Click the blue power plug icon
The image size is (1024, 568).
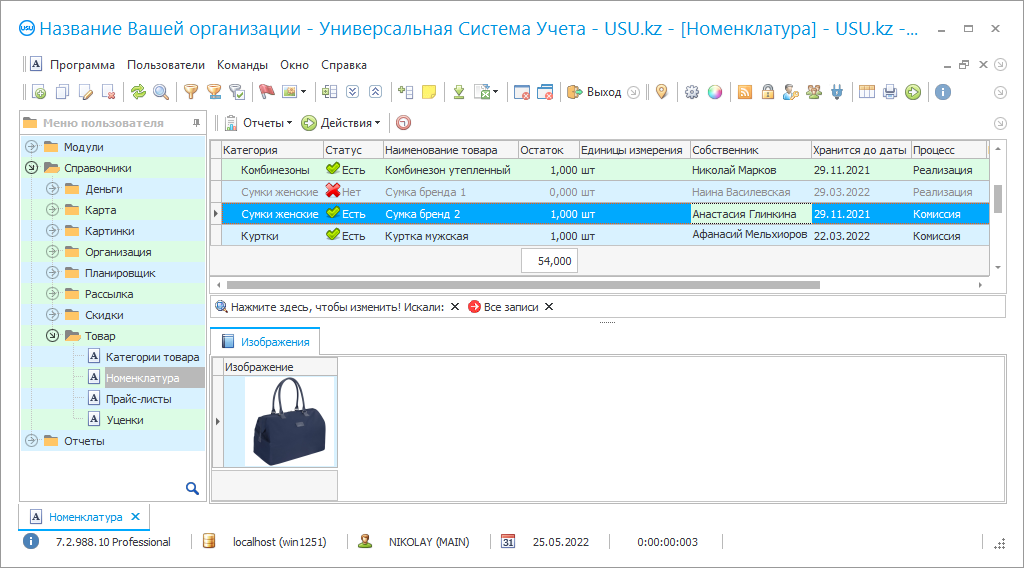pos(837,92)
